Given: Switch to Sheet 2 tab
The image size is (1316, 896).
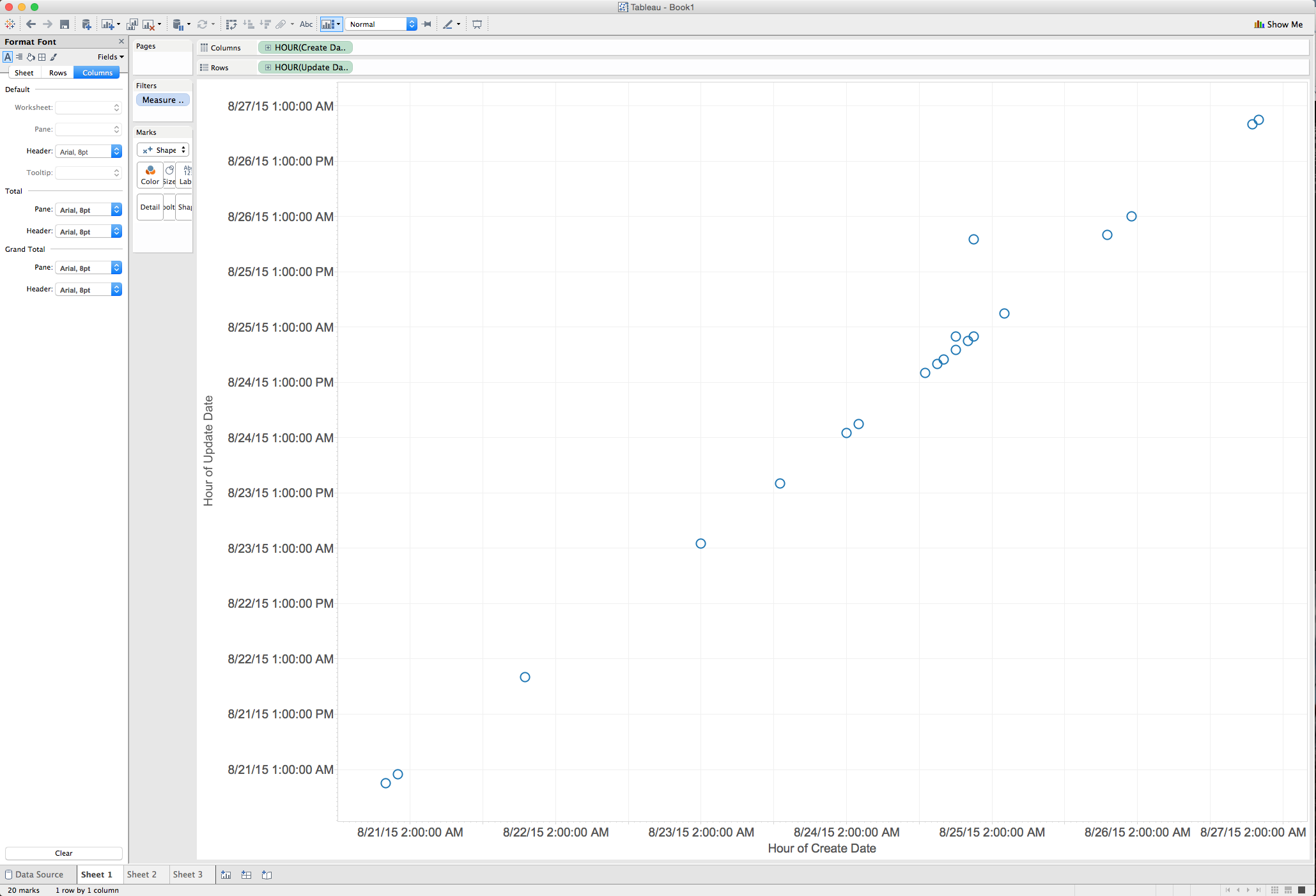Looking at the screenshot, I should pos(141,874).
